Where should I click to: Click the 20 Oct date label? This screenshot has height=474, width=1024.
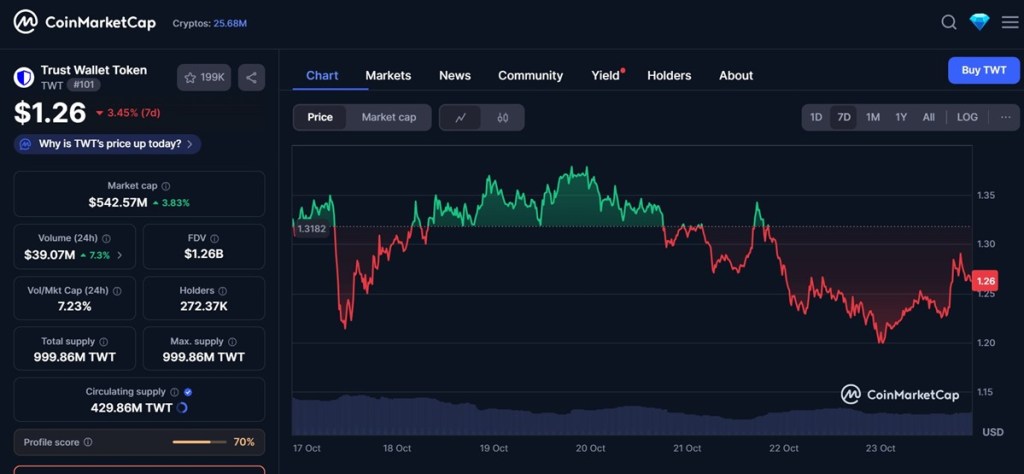coord(590,449)
